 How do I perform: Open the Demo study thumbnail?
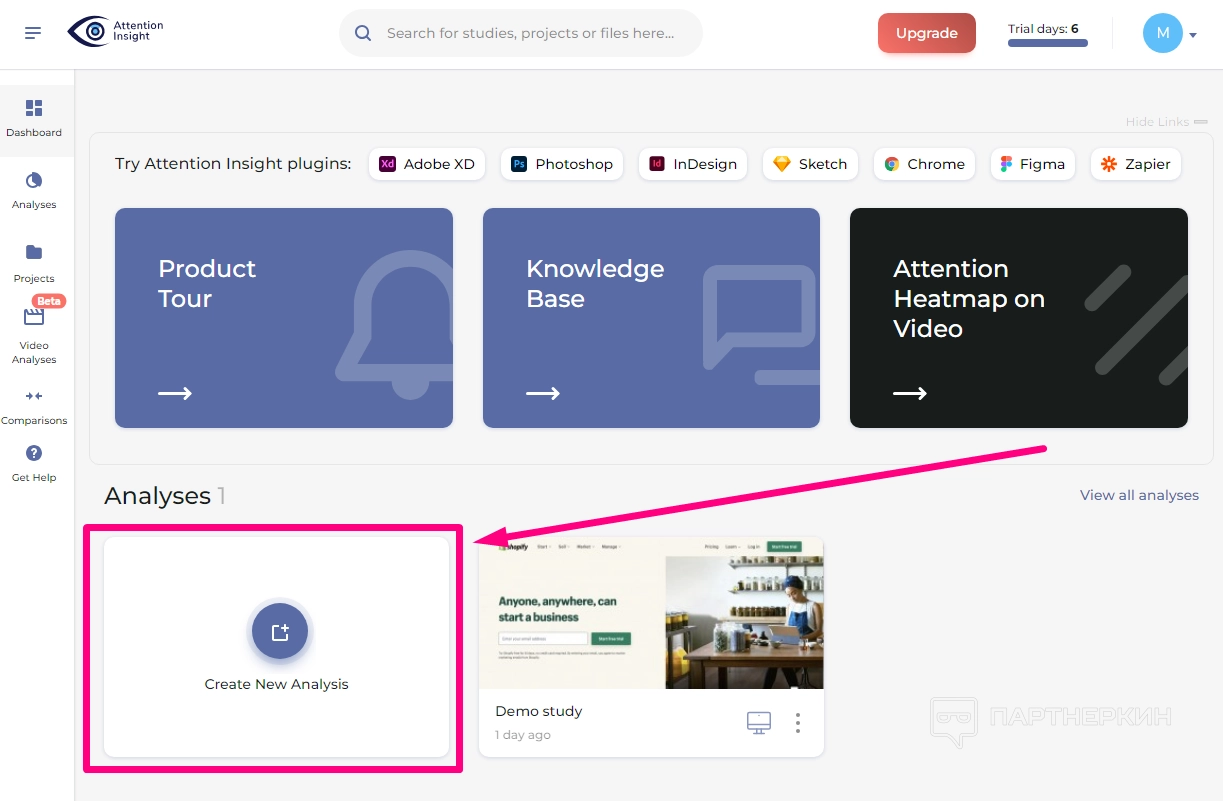click(x=651, y=613)
